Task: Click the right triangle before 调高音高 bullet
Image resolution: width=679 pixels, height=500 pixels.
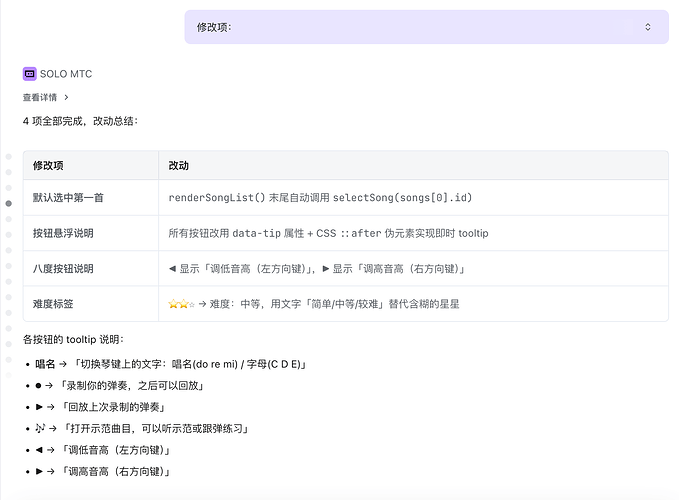Action: click(x=39, y=471)
